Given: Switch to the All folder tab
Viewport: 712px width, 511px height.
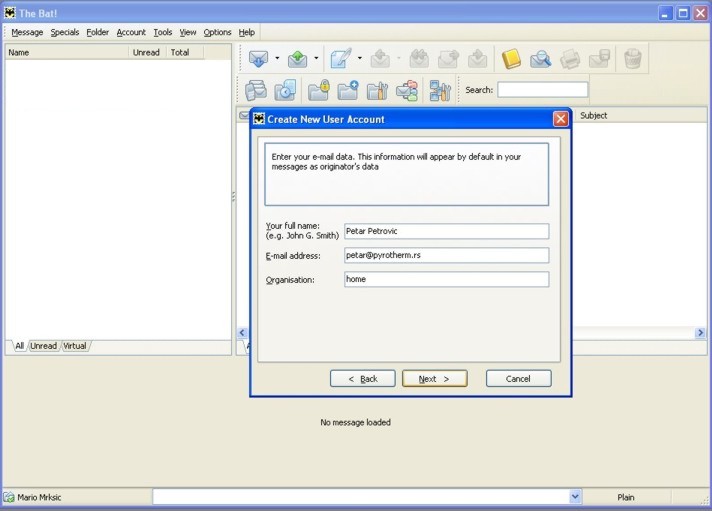Looking at the screenshot, I should [20, 346].
